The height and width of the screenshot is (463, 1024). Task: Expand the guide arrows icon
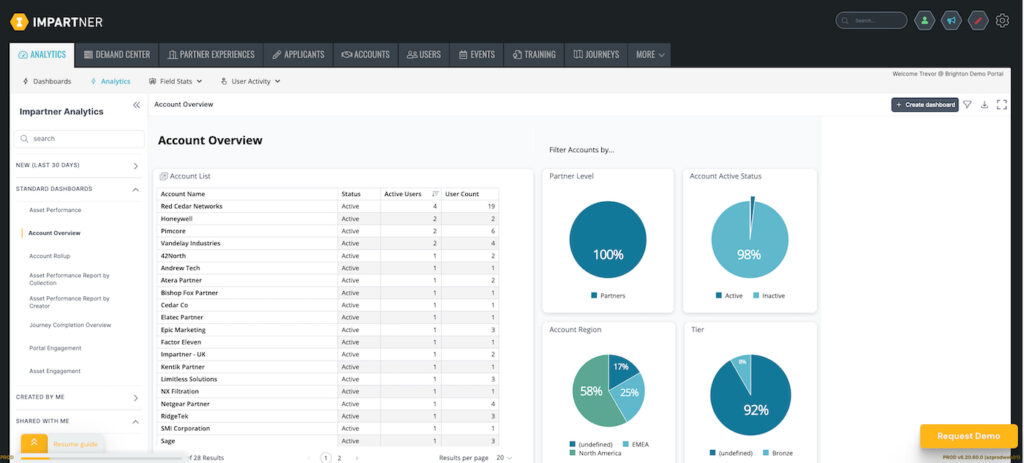coord(34,443)
